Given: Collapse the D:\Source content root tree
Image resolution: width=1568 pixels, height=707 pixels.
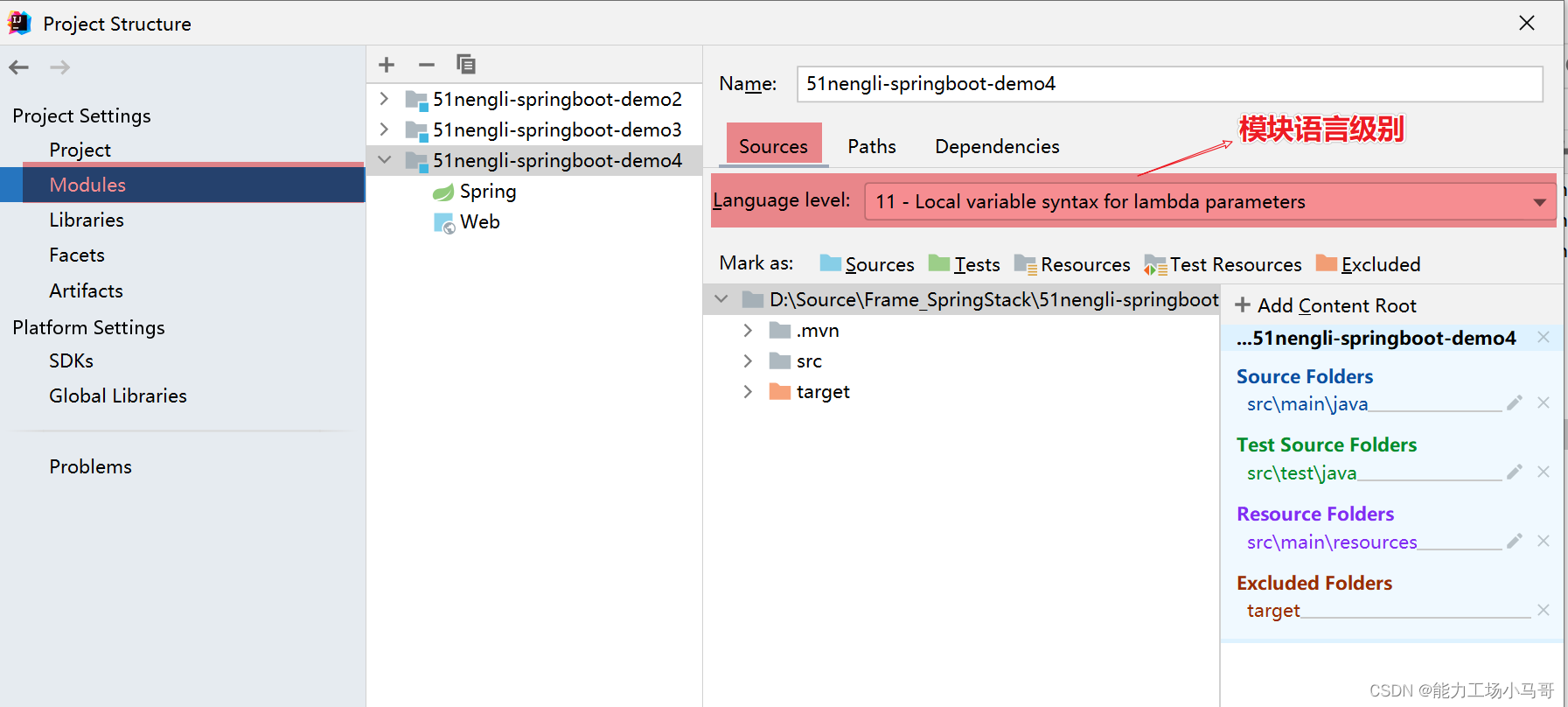Looking at the screenshot, I should click(721, 299).
